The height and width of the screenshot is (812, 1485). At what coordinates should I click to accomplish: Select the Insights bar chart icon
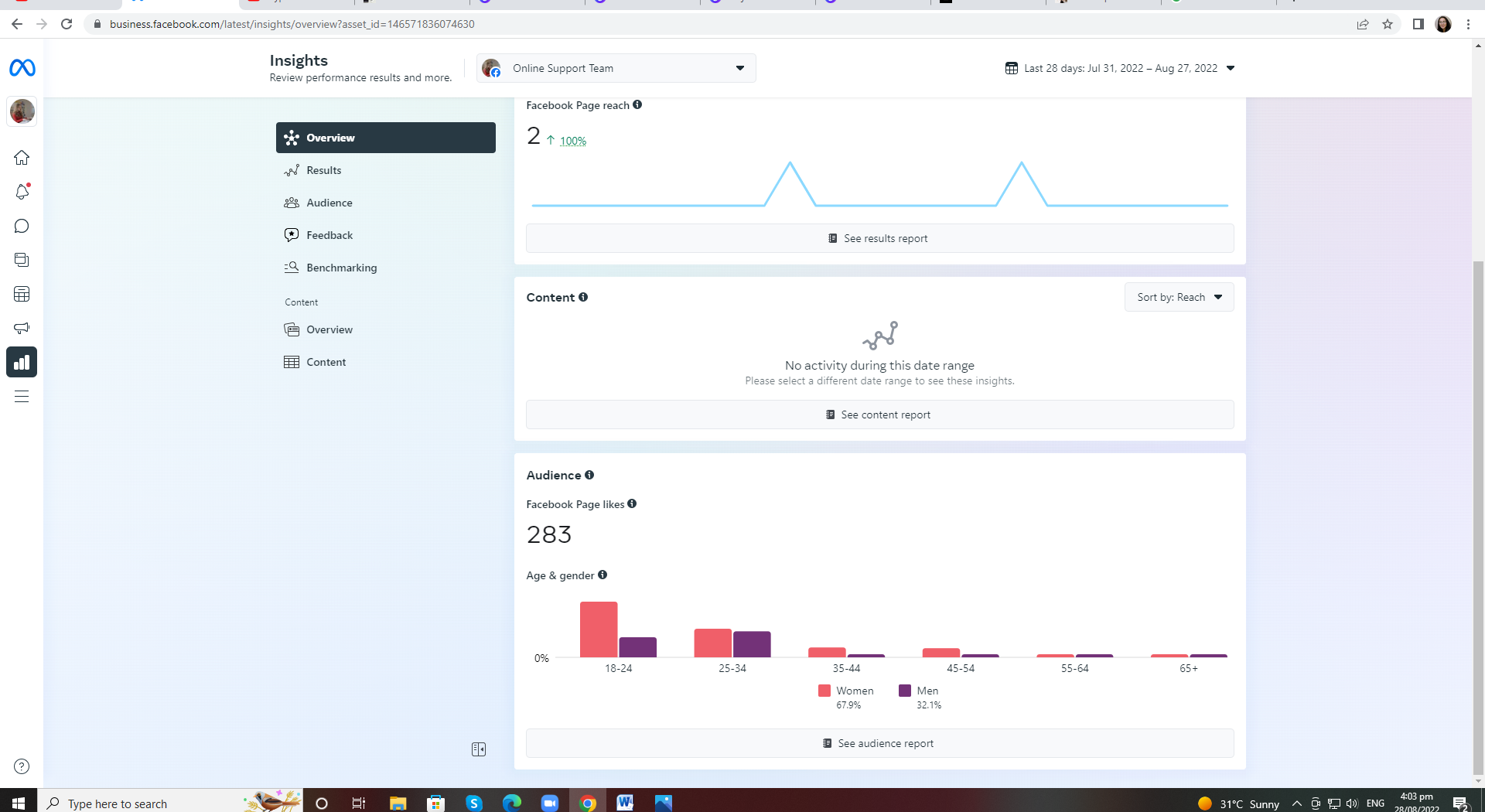22,362
